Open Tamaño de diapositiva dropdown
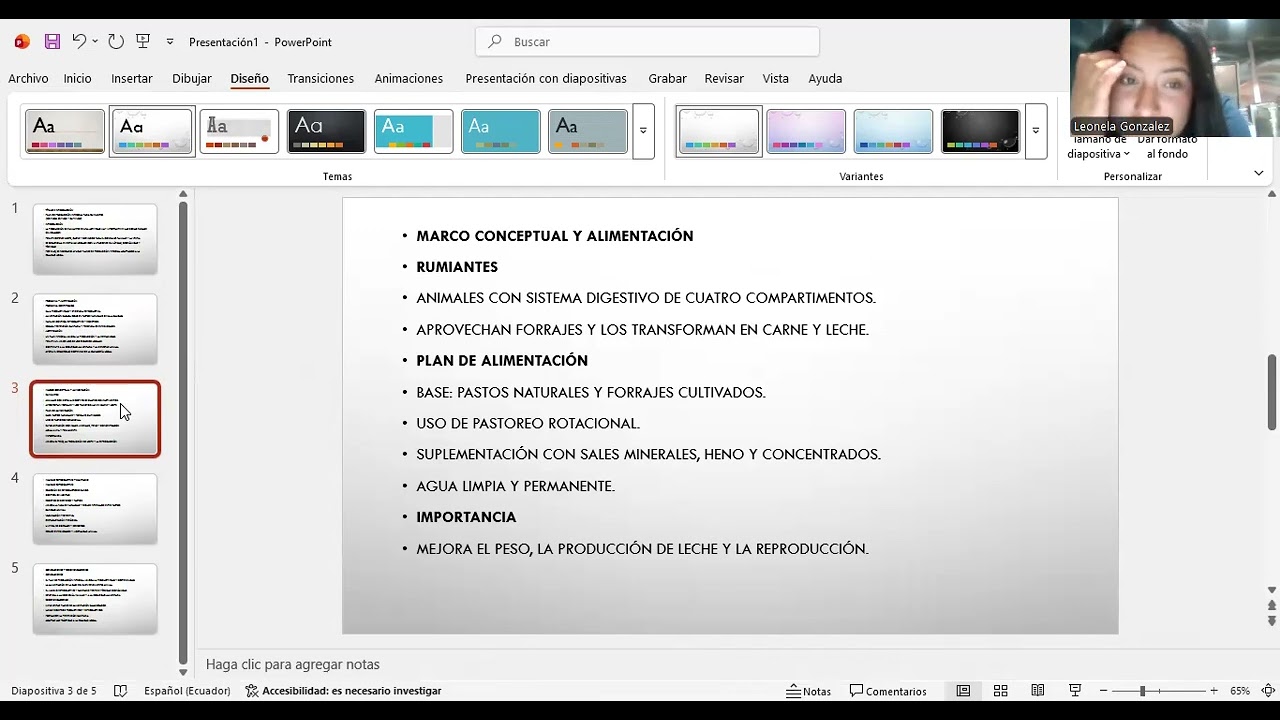Viewport: 1280px width, 720px height. coord(1099,147)
